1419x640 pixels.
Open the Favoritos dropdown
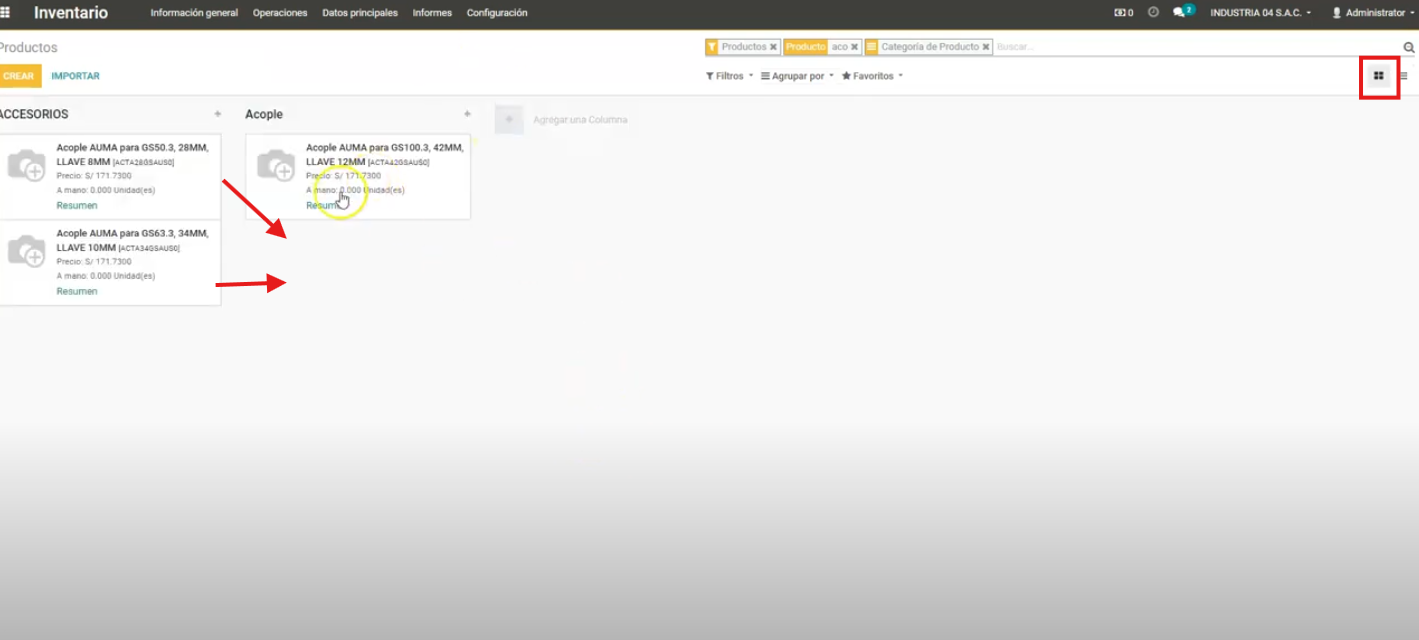point(872,76)
